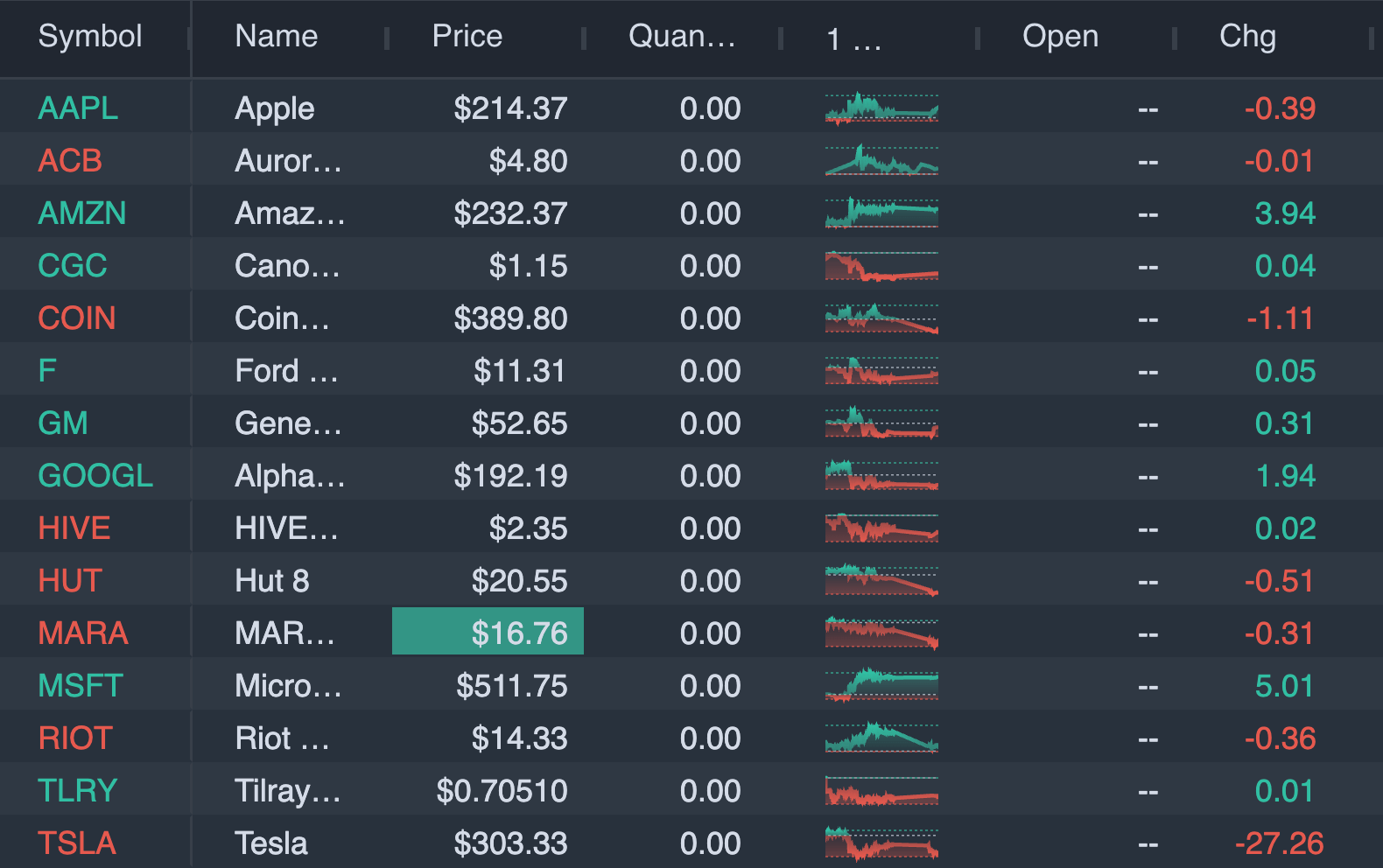Select the Ford row price $11.31
1383x868 pixels.
click(x=519, y=371)
